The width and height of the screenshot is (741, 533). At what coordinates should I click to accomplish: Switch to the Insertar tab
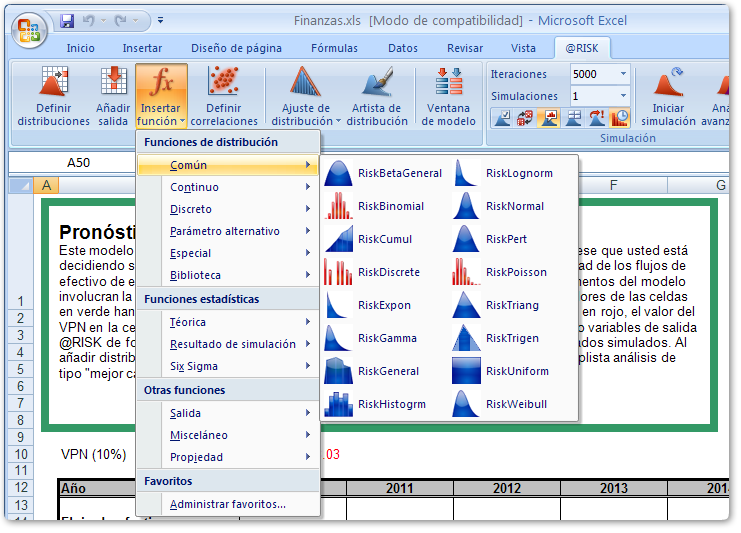point(142,48)
